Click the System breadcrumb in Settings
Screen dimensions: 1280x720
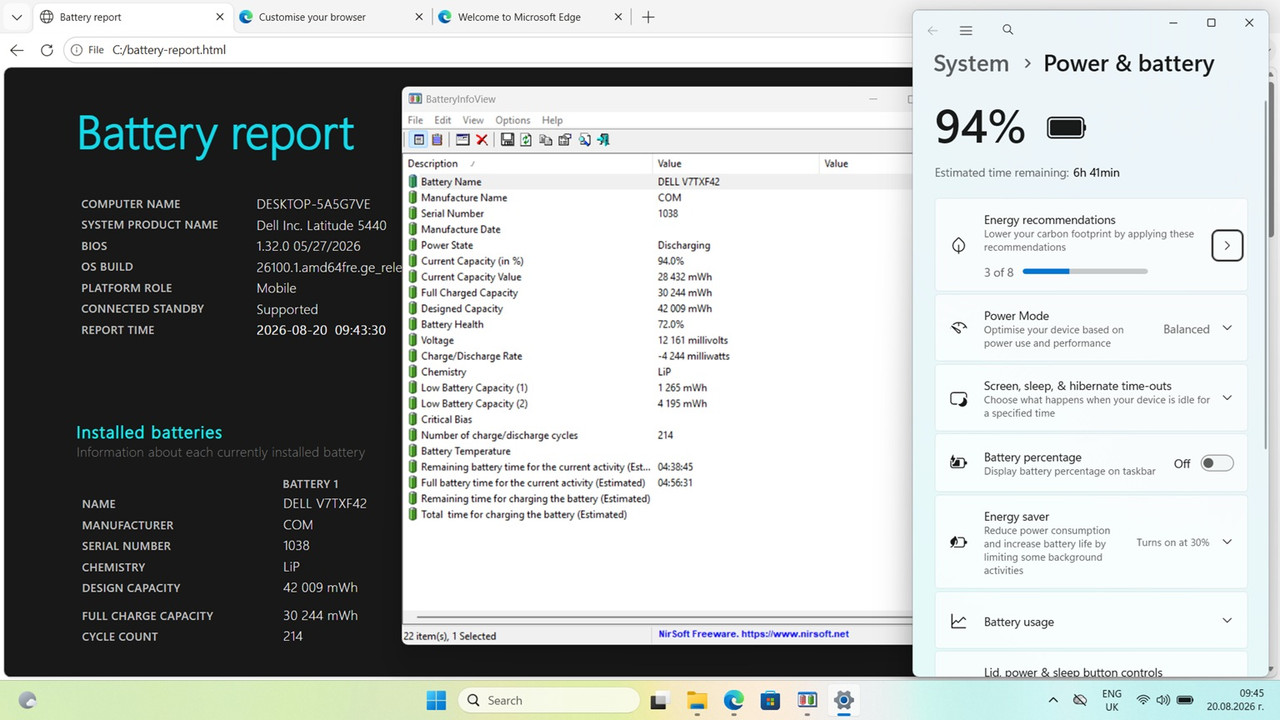coord(971,64)
